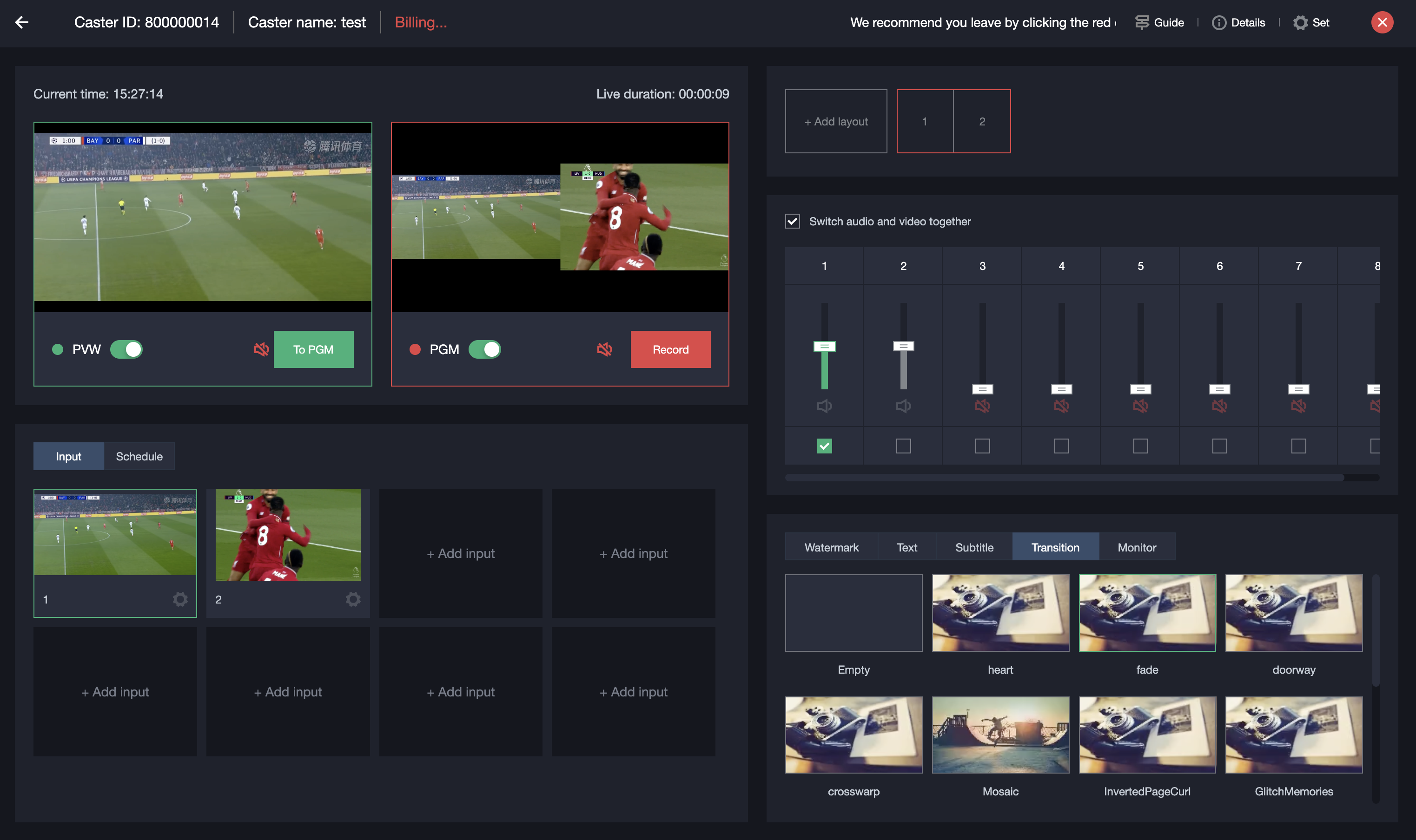Open the Set gear icon
The image size is (1416, 840).
point(1300,23)
